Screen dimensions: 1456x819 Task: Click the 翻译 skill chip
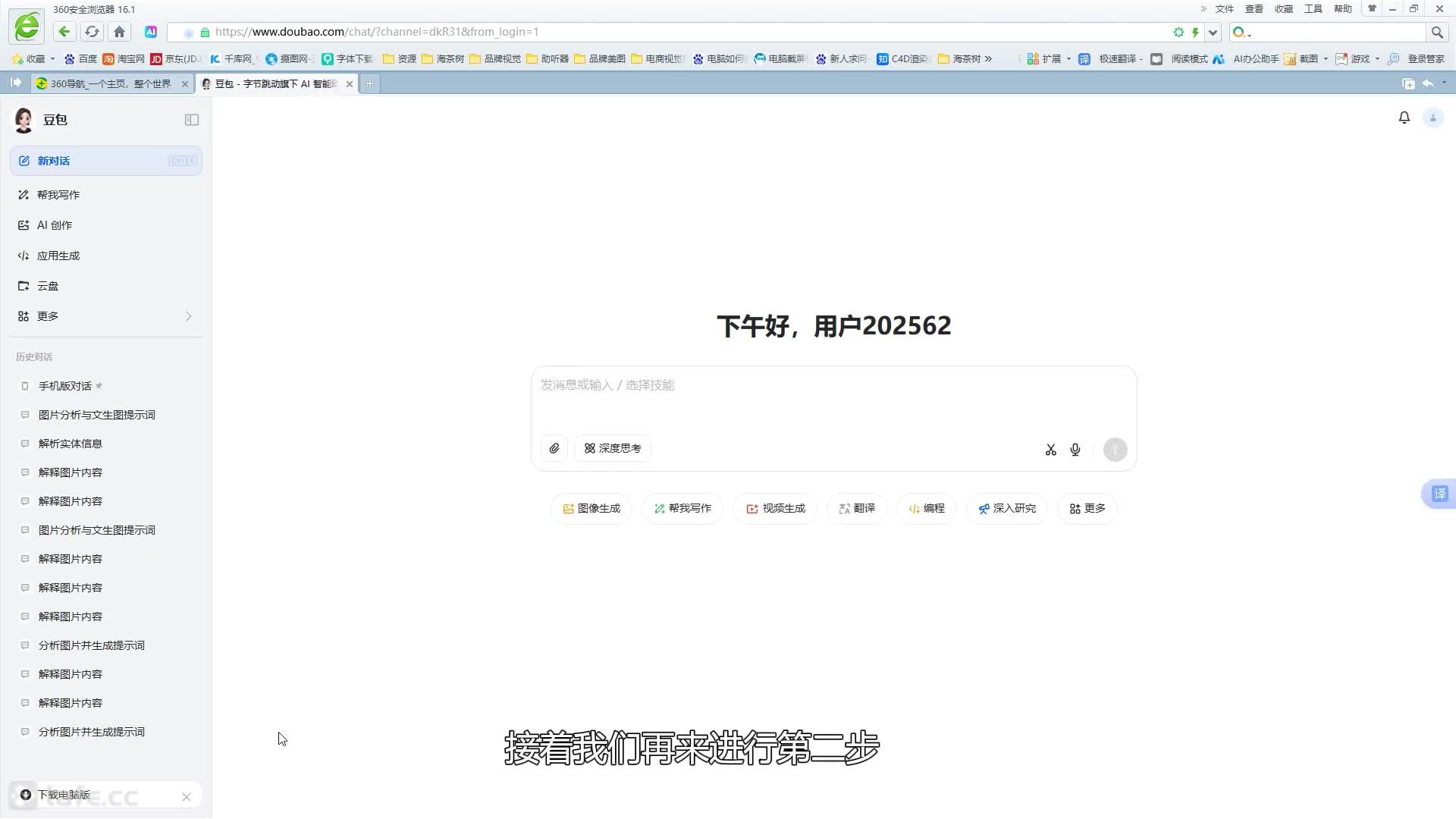click(x=857, y=508)
